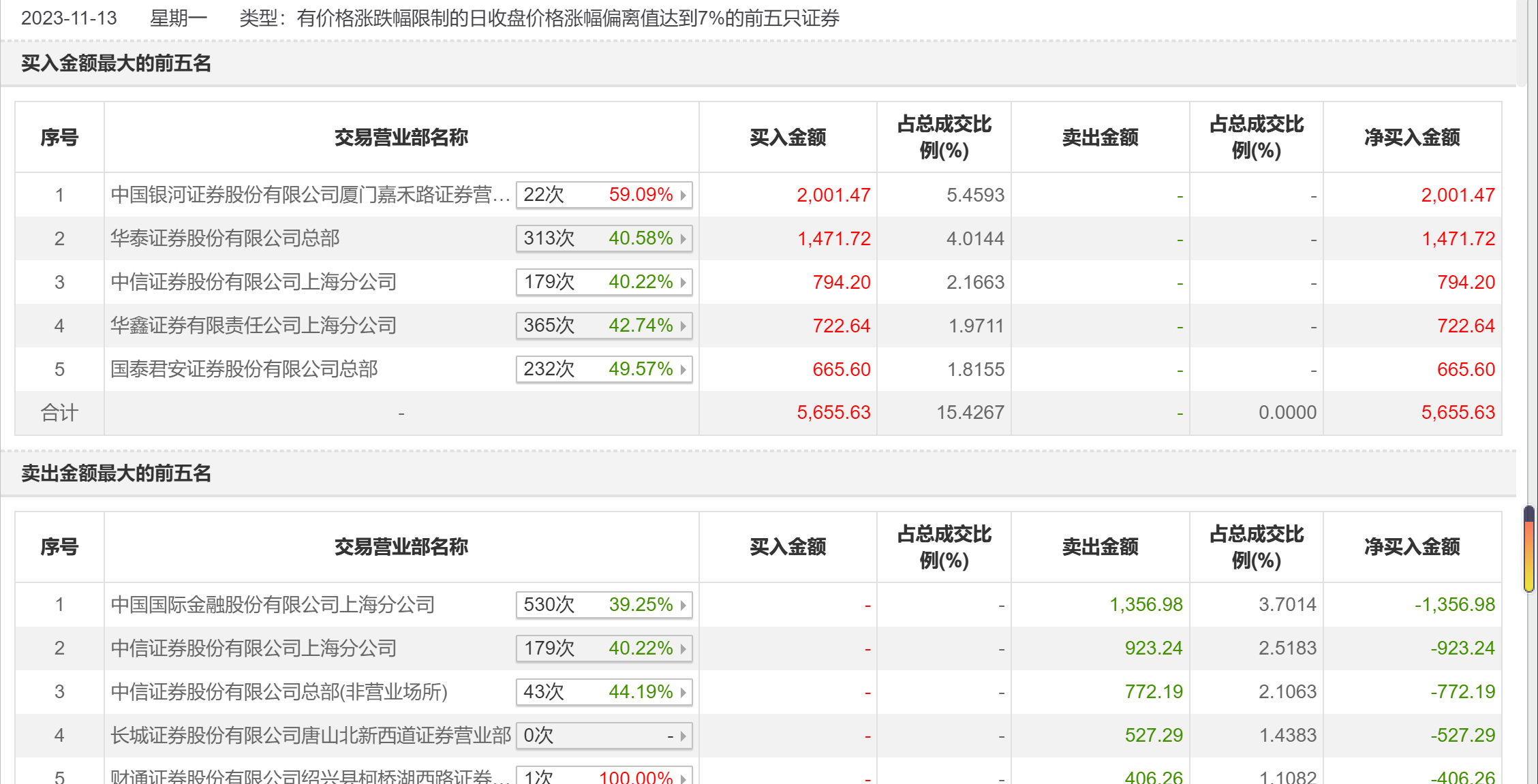The image size is (1538, 784).
Task: Open 中国银河证券厦门嘉禾路 branch link
Action: tap(310, 195)
